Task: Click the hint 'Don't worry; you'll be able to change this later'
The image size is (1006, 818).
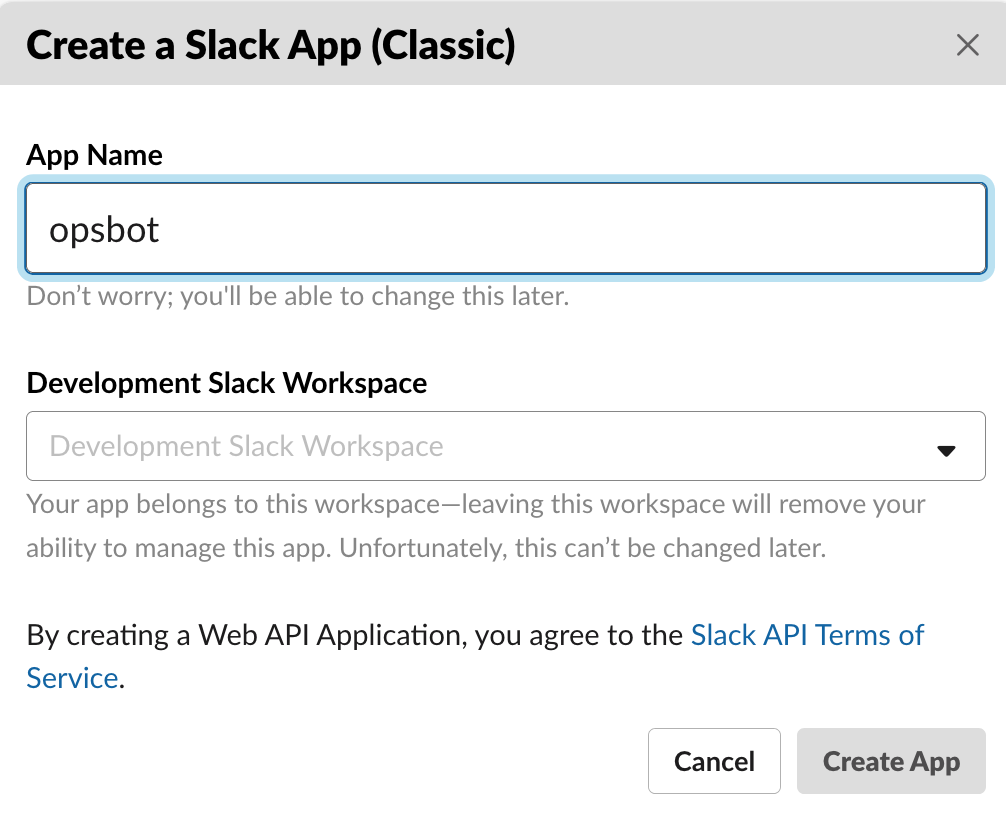Action: pyautogui.click(x=297, y=297)
